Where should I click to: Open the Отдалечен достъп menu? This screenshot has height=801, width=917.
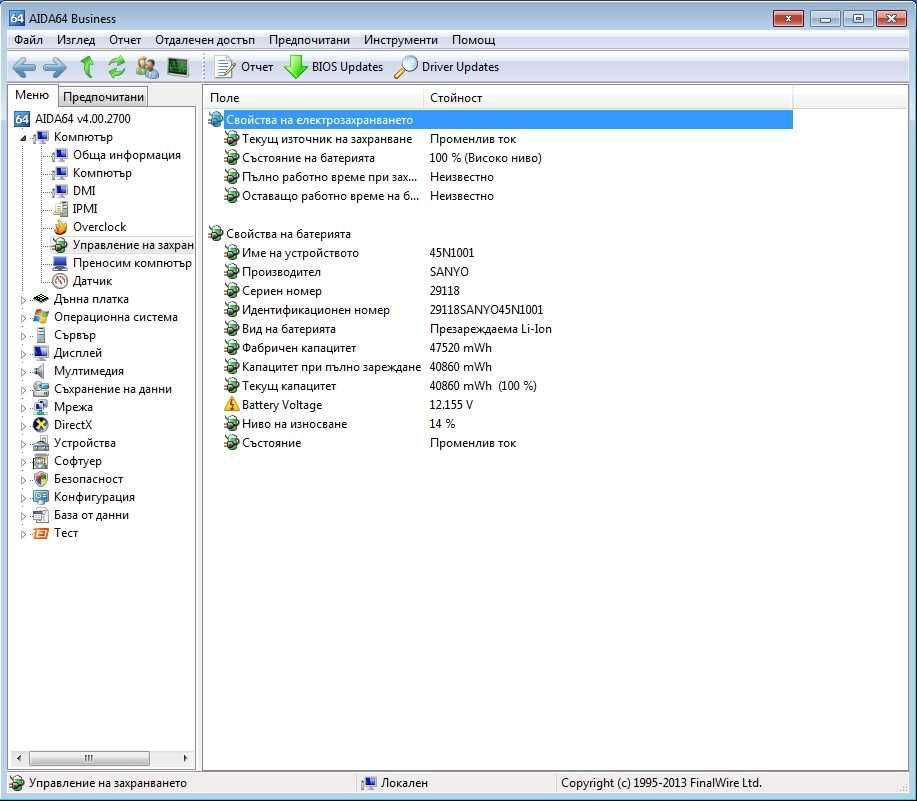[205, 40]
